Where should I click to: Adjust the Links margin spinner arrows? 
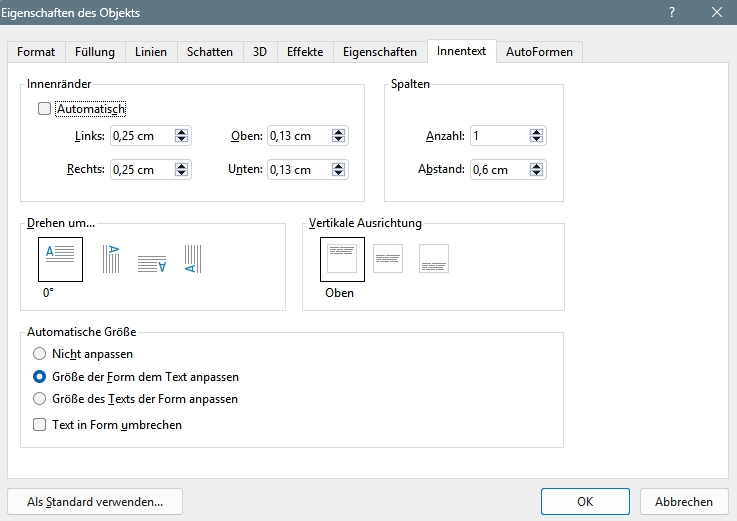(181, 136)
